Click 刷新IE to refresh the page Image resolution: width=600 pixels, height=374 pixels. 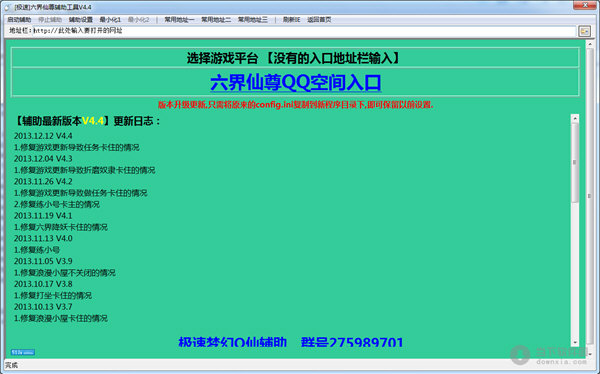point(291,20)
